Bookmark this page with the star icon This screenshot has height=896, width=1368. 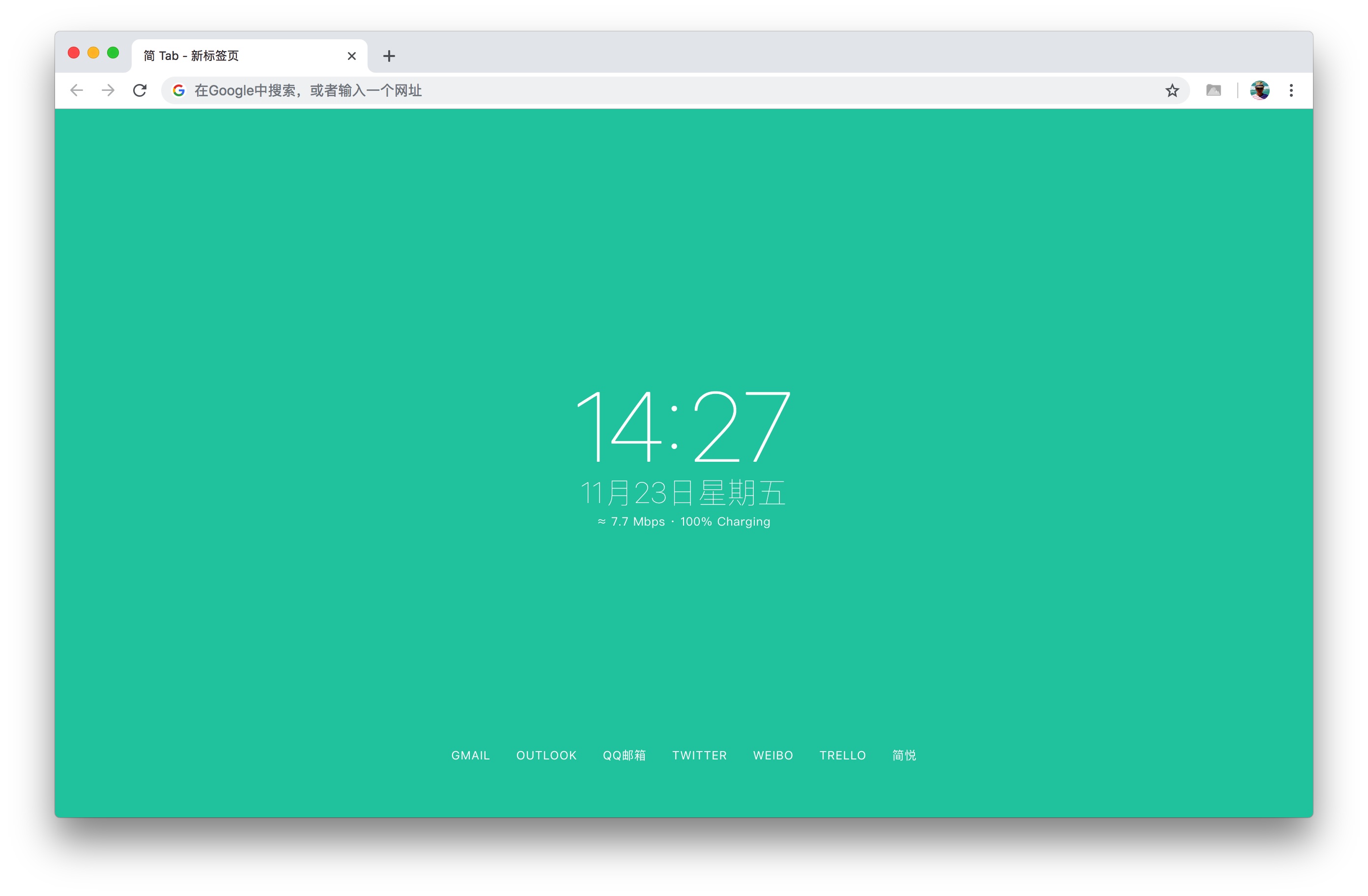(x=1172, y=90)
